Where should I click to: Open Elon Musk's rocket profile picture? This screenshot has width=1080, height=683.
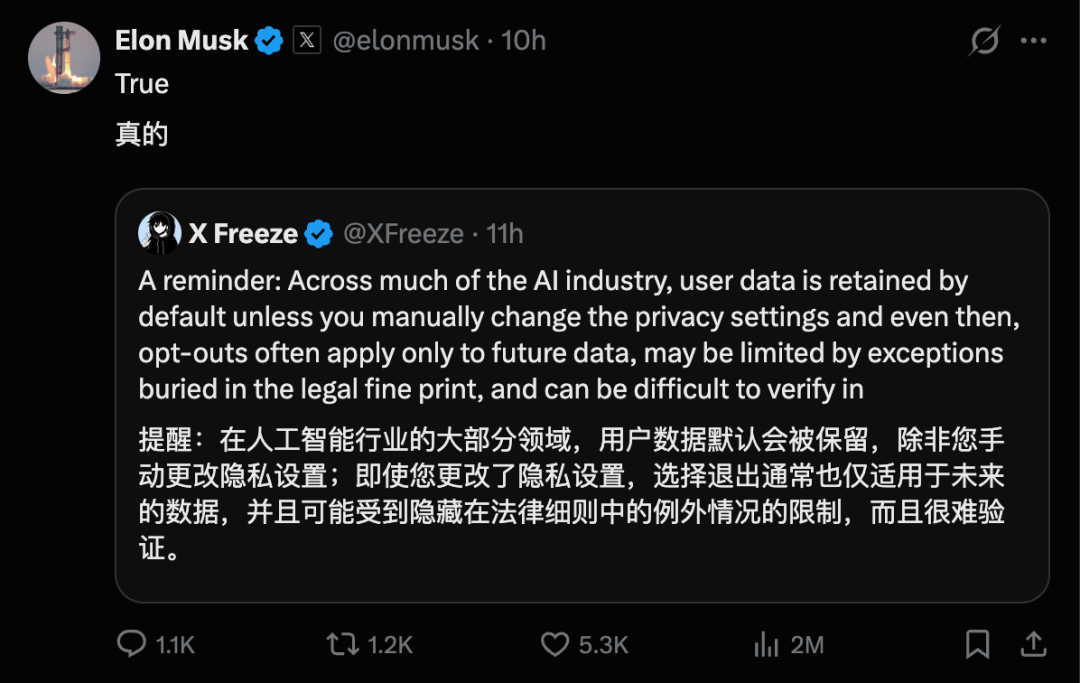click(x=64, y=58)
